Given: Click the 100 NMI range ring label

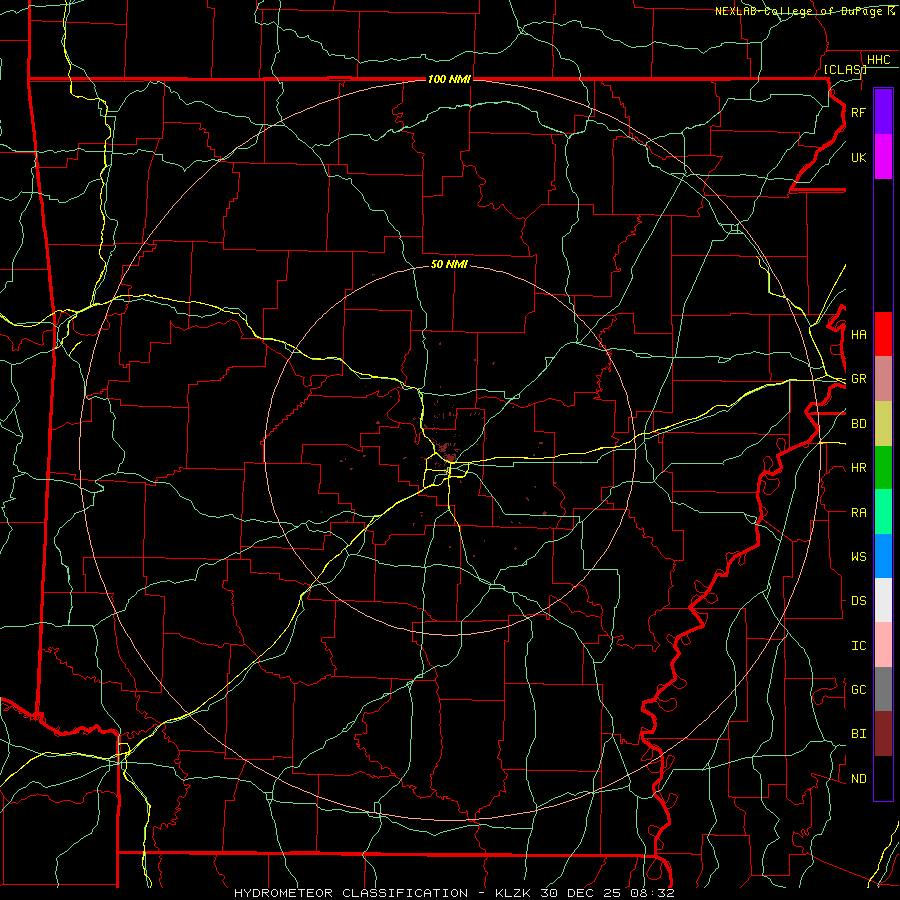Looking at the screenshot, I should 449,79.
